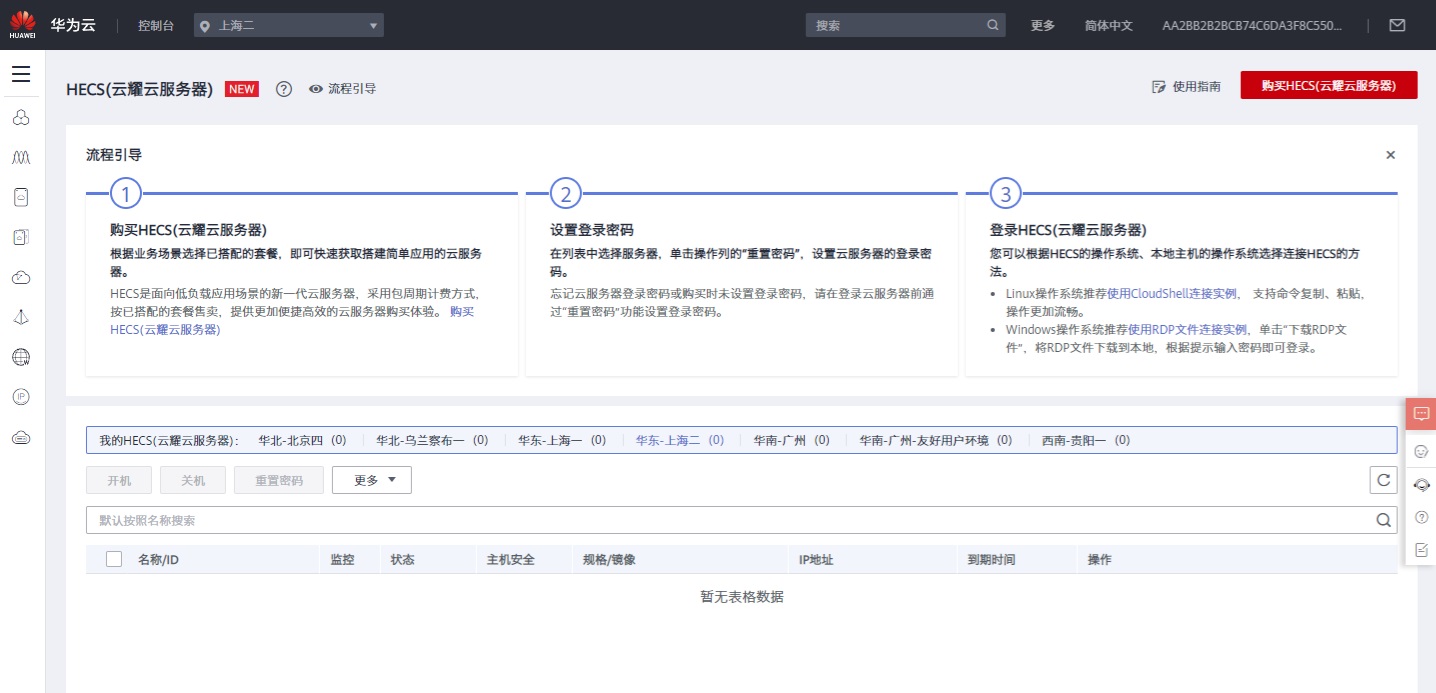Open the mail message icon in header

[1397, 25]
